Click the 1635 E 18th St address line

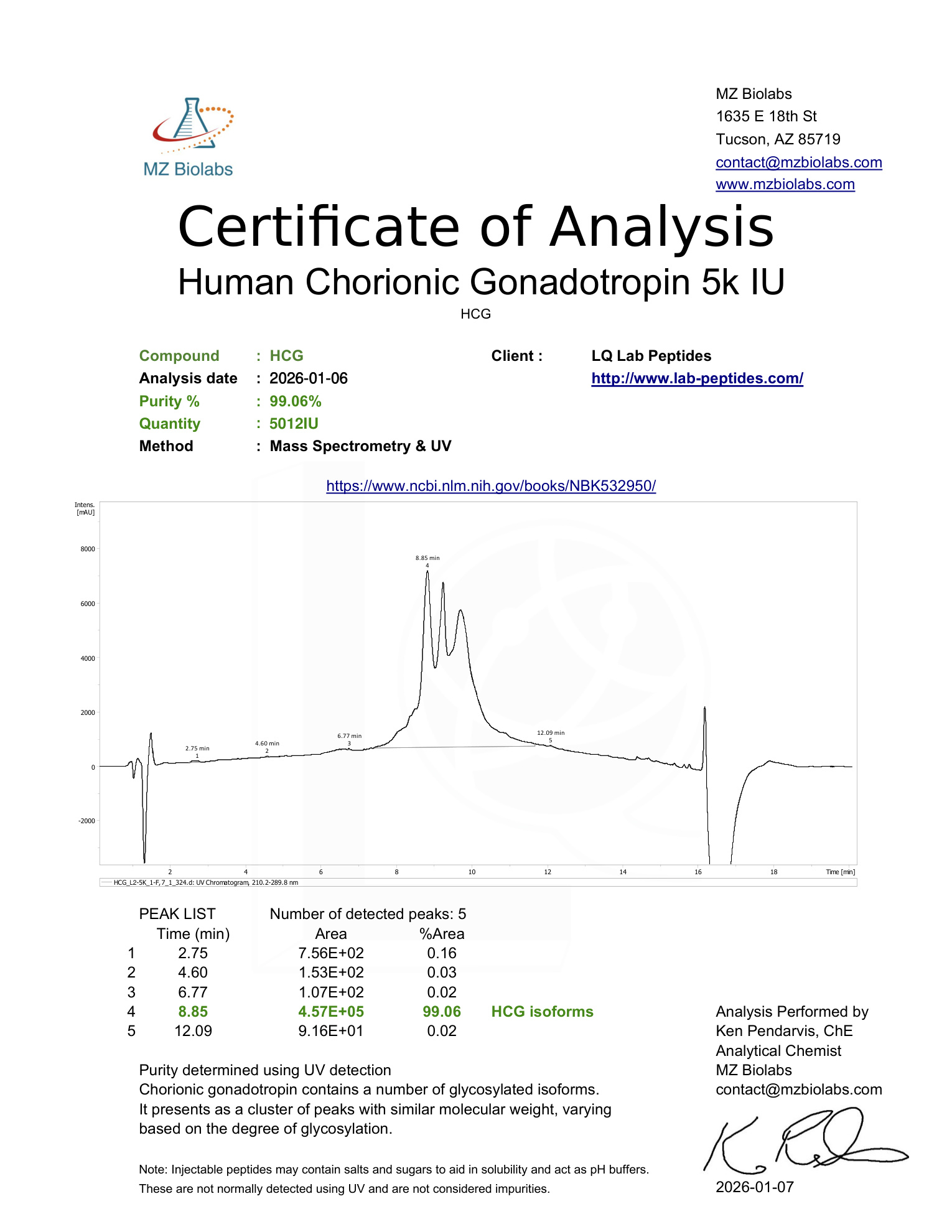click(x=766, y=116)
